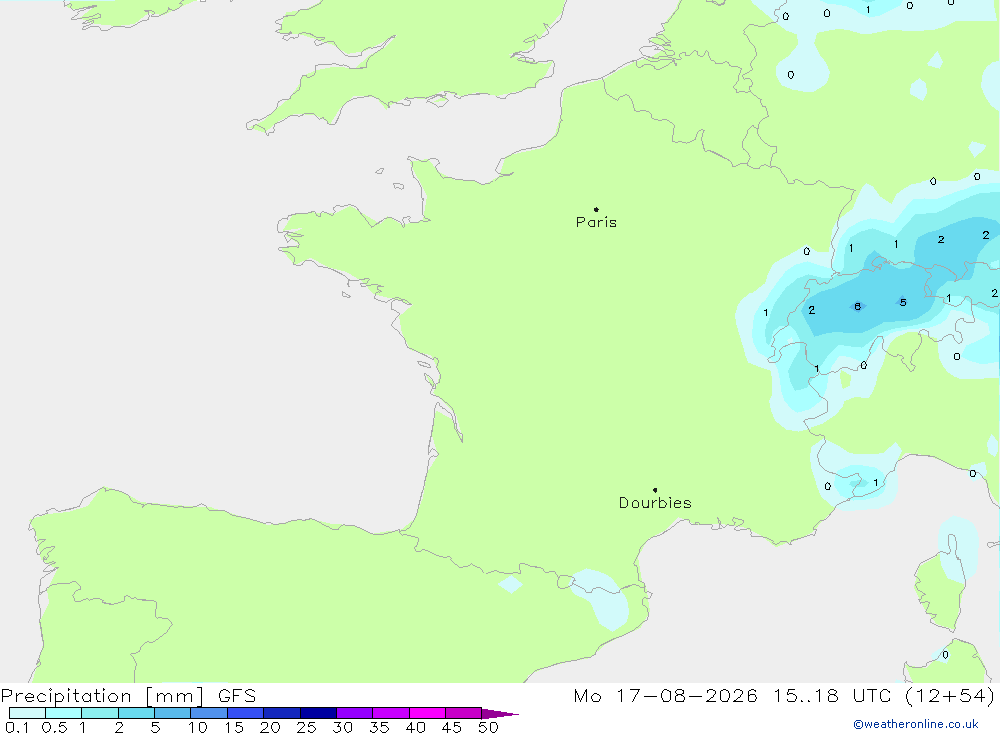Click the purple arrow tip for values above 50
The image size is (1000, 733).
pos(500,714)
